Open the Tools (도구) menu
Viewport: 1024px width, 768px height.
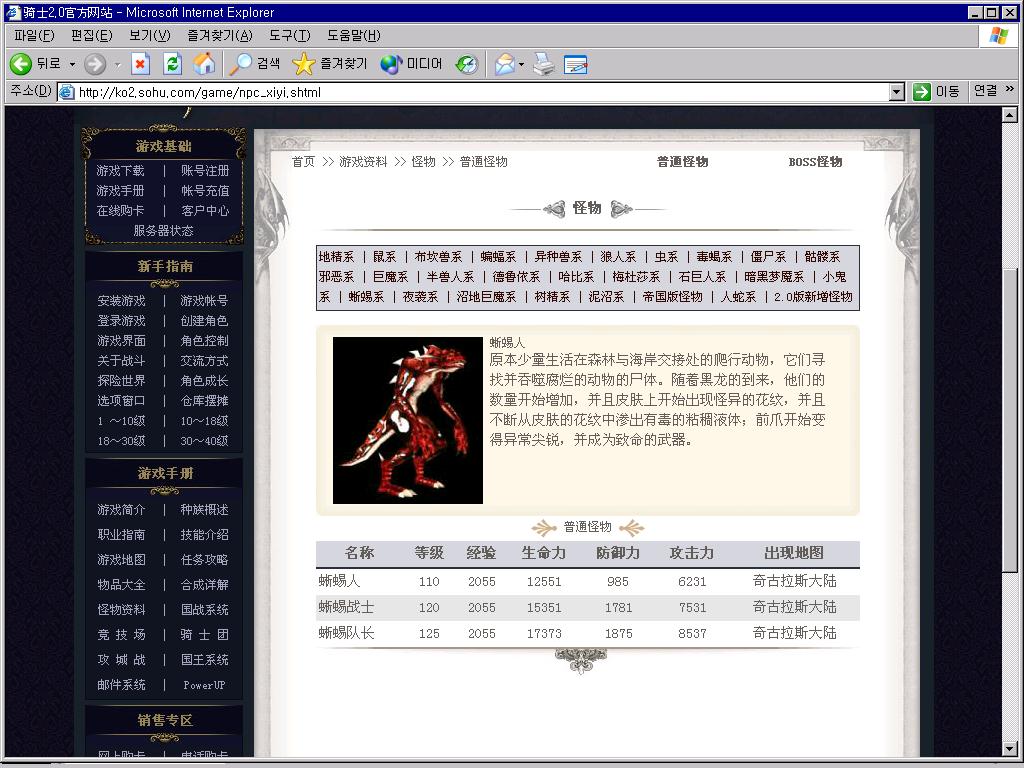coord(289,35)
